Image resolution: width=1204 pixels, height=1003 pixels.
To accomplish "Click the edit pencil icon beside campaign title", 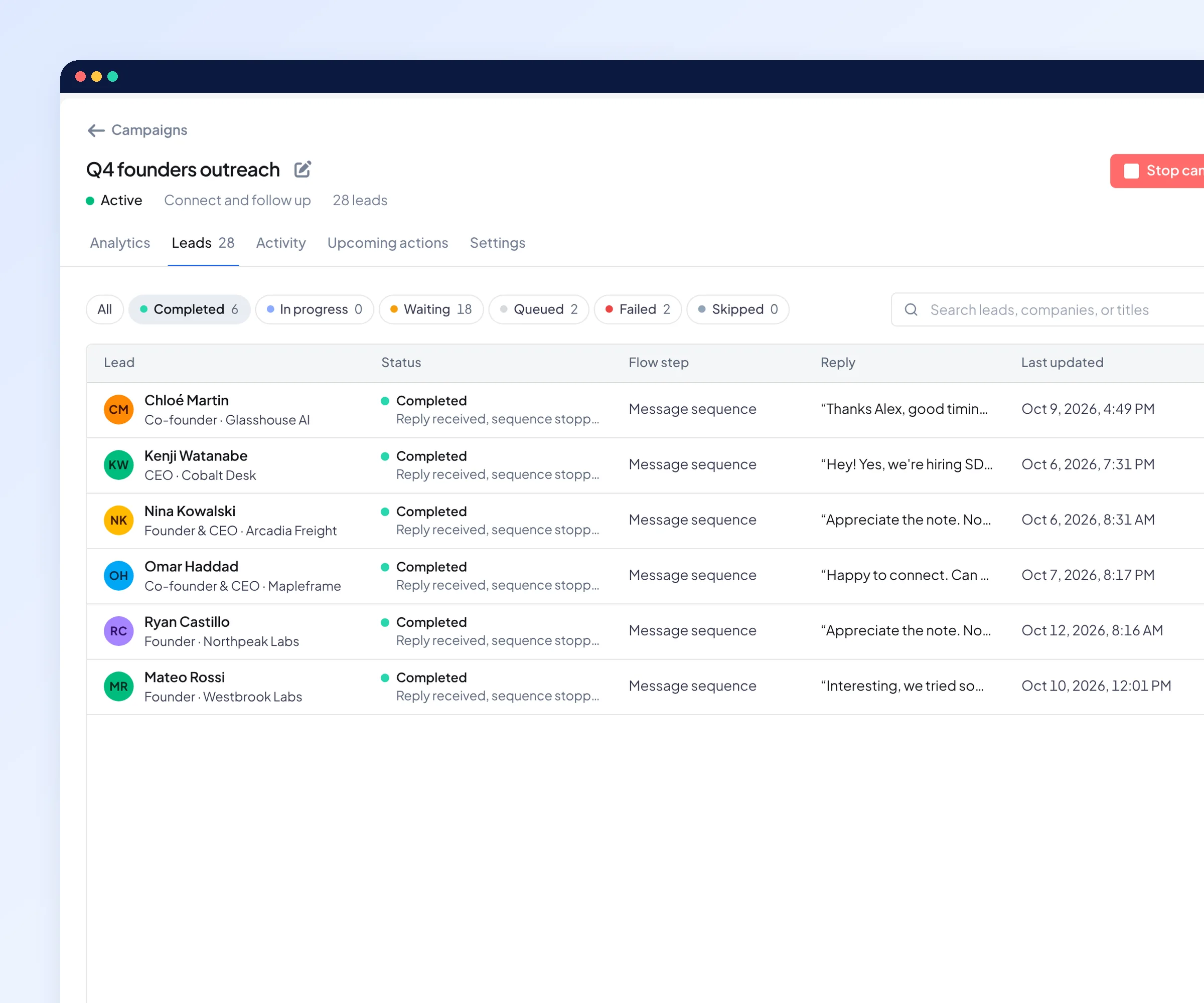I will [303, 170].
